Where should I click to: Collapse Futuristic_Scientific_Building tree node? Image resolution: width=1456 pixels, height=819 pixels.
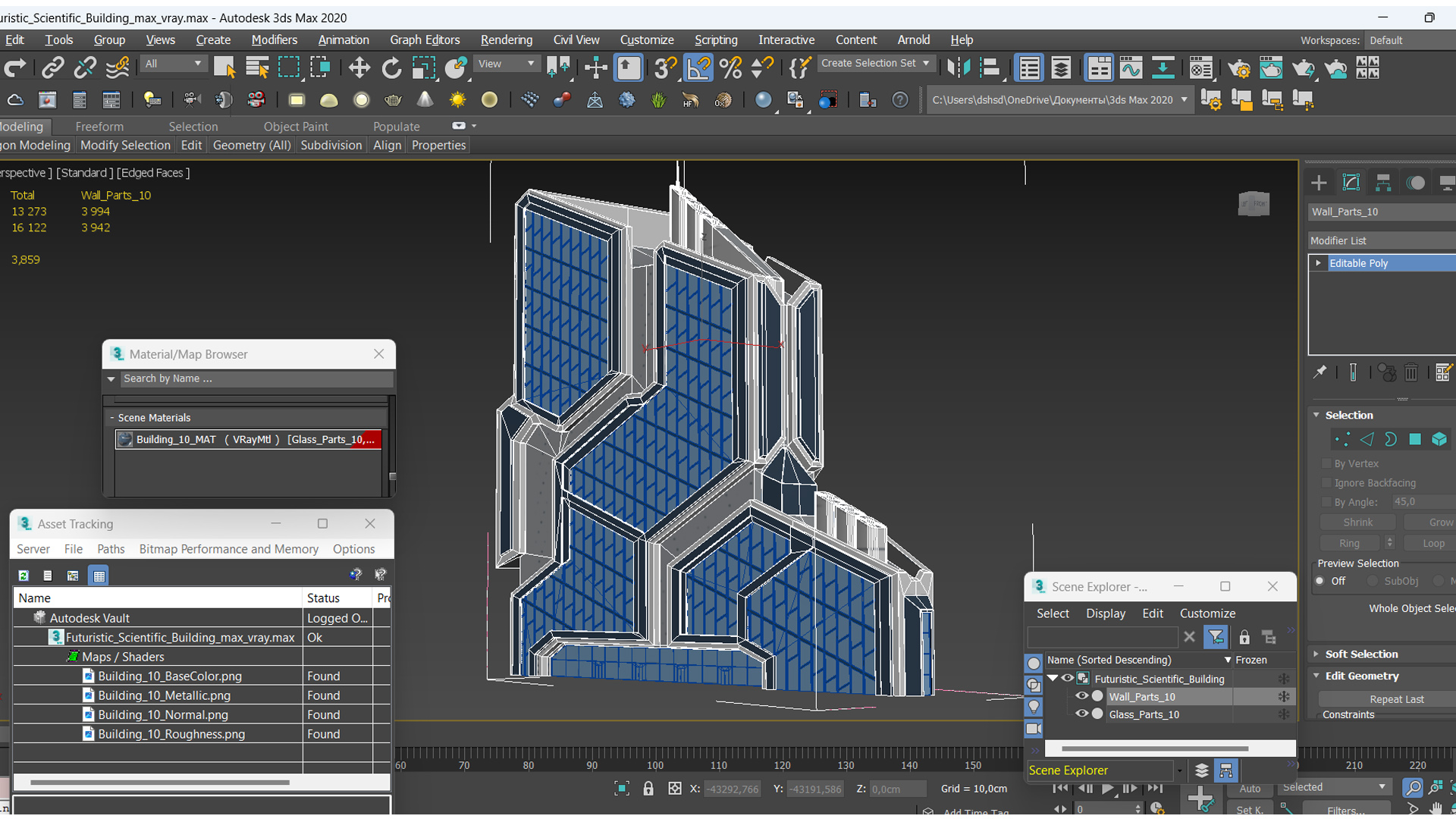pyautogui.click(x=1053, y=678)
